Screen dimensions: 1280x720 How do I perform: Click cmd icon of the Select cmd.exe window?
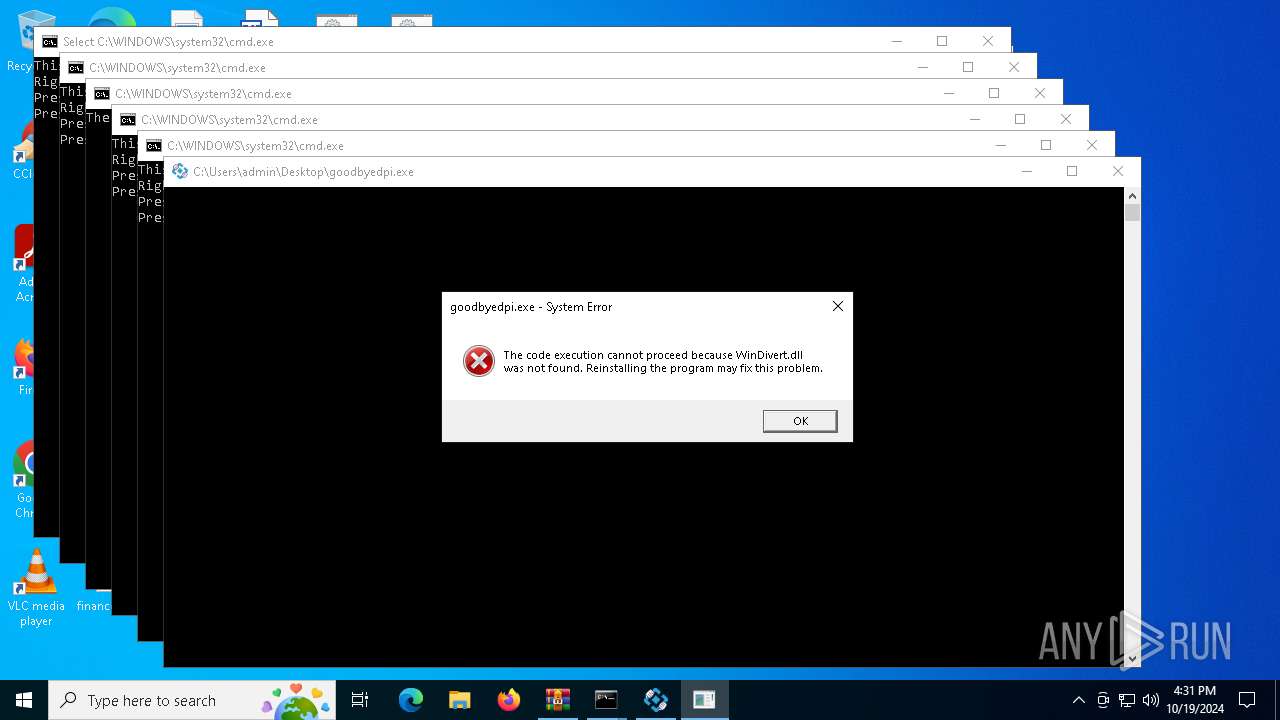(x=50, y=41)
